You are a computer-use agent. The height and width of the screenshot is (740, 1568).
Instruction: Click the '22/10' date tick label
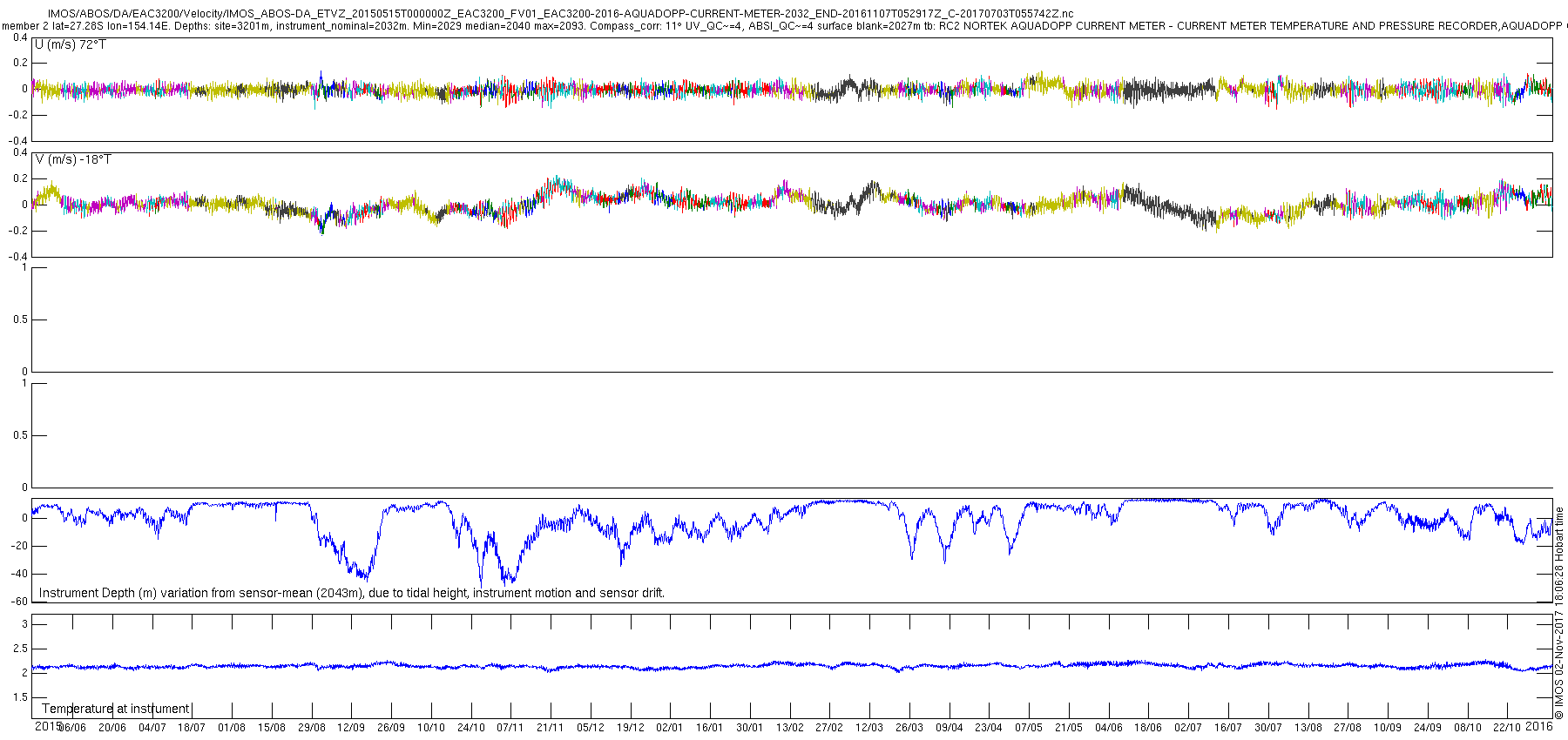coord(1507,728)
